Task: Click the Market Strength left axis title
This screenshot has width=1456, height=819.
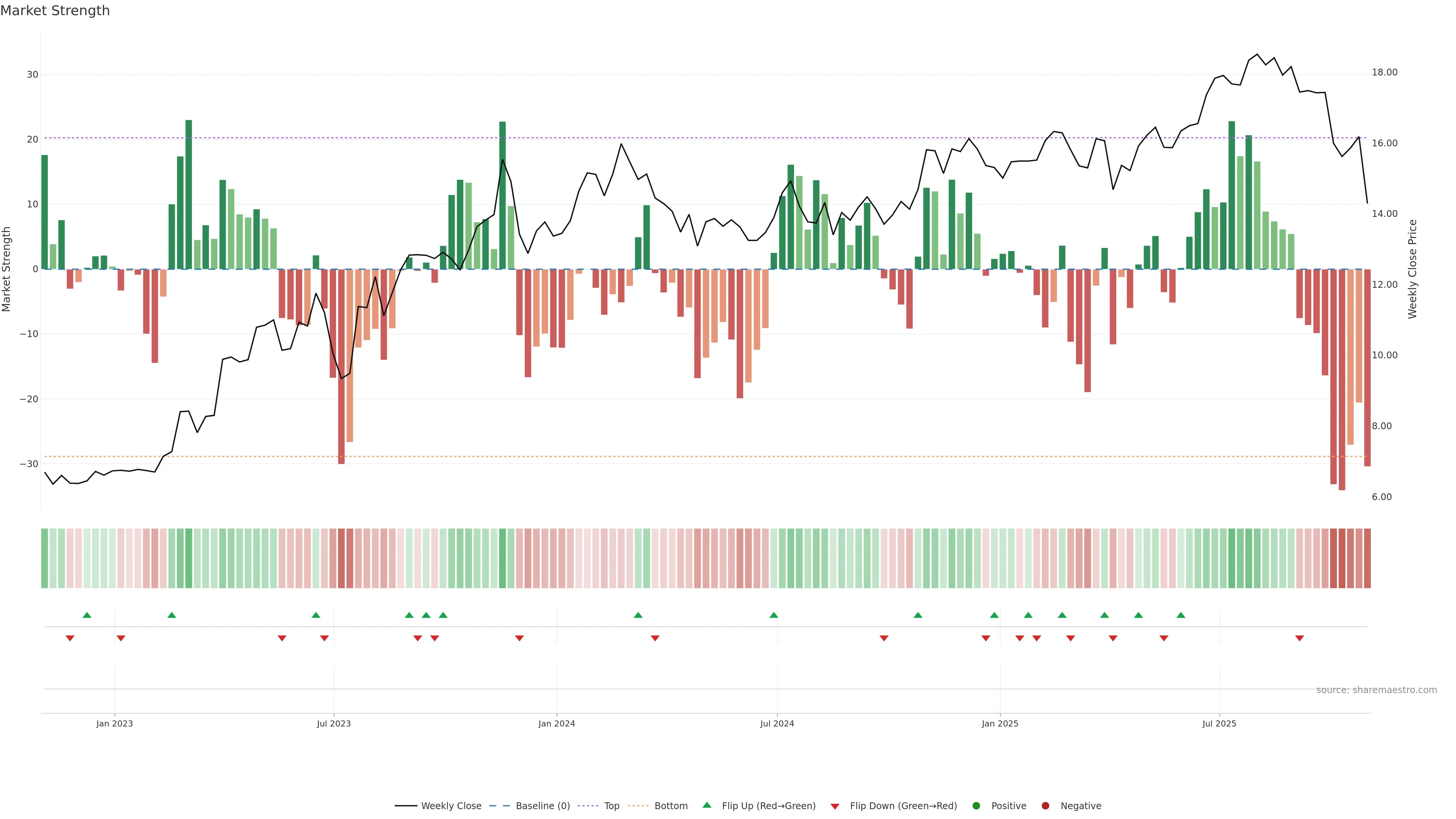Action: (7, 269)
